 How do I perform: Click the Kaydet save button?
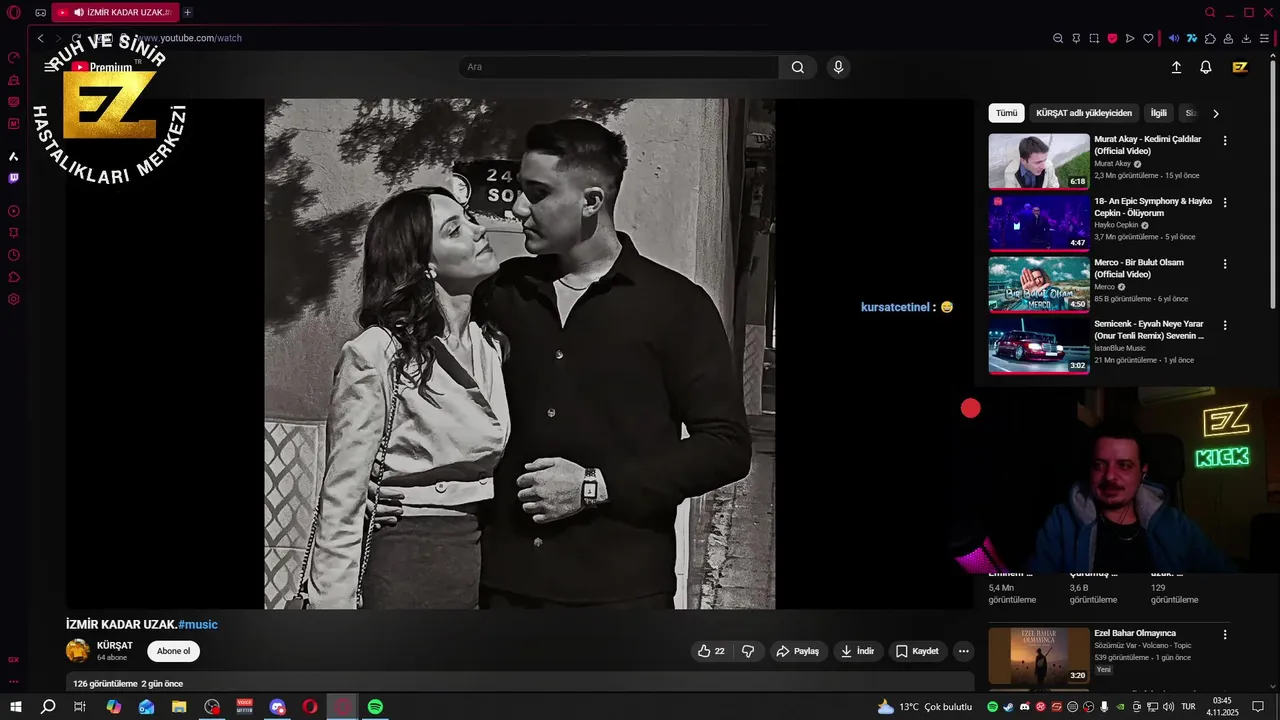[917, 651]
